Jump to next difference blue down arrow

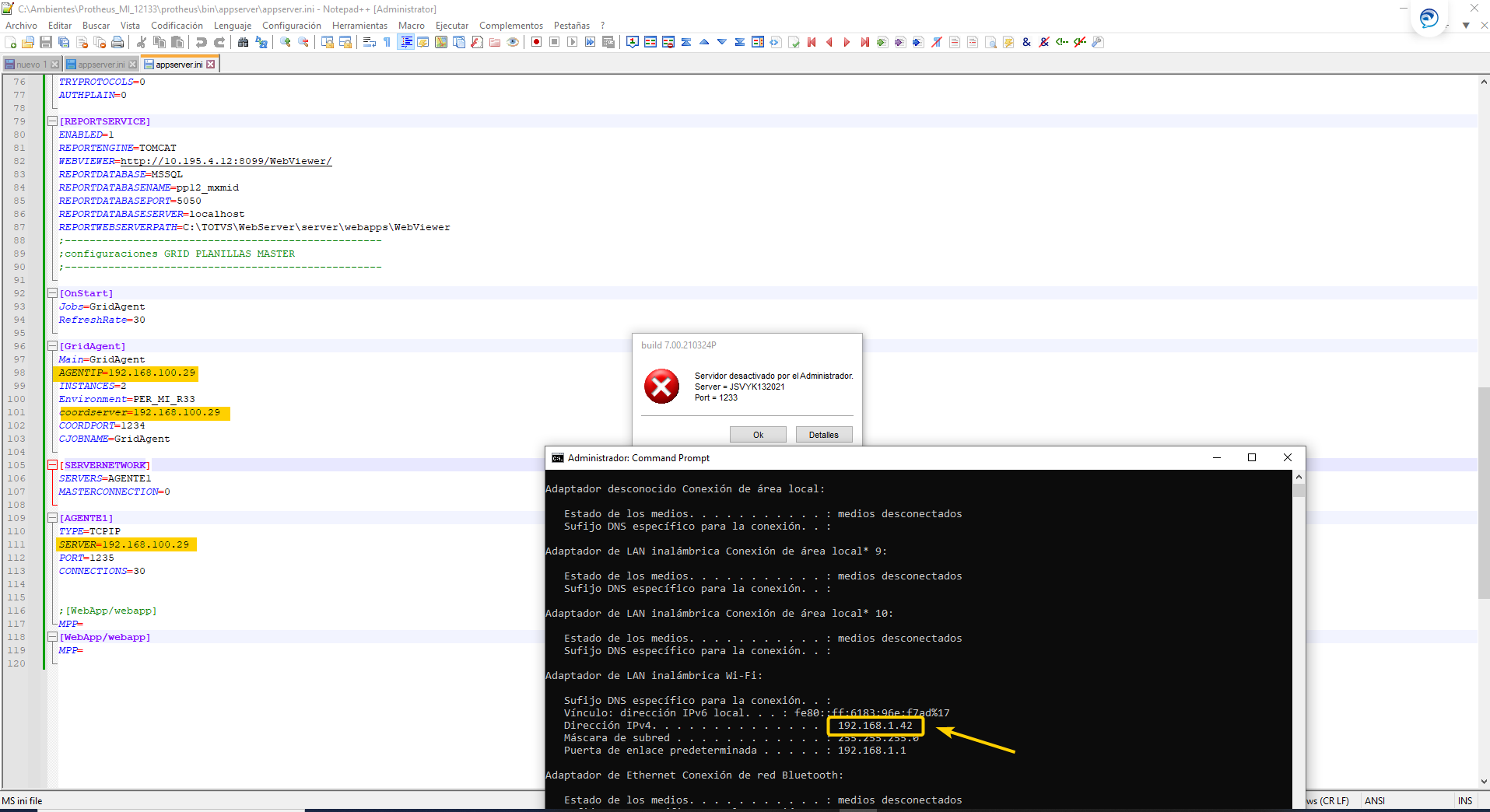(722, 42)
